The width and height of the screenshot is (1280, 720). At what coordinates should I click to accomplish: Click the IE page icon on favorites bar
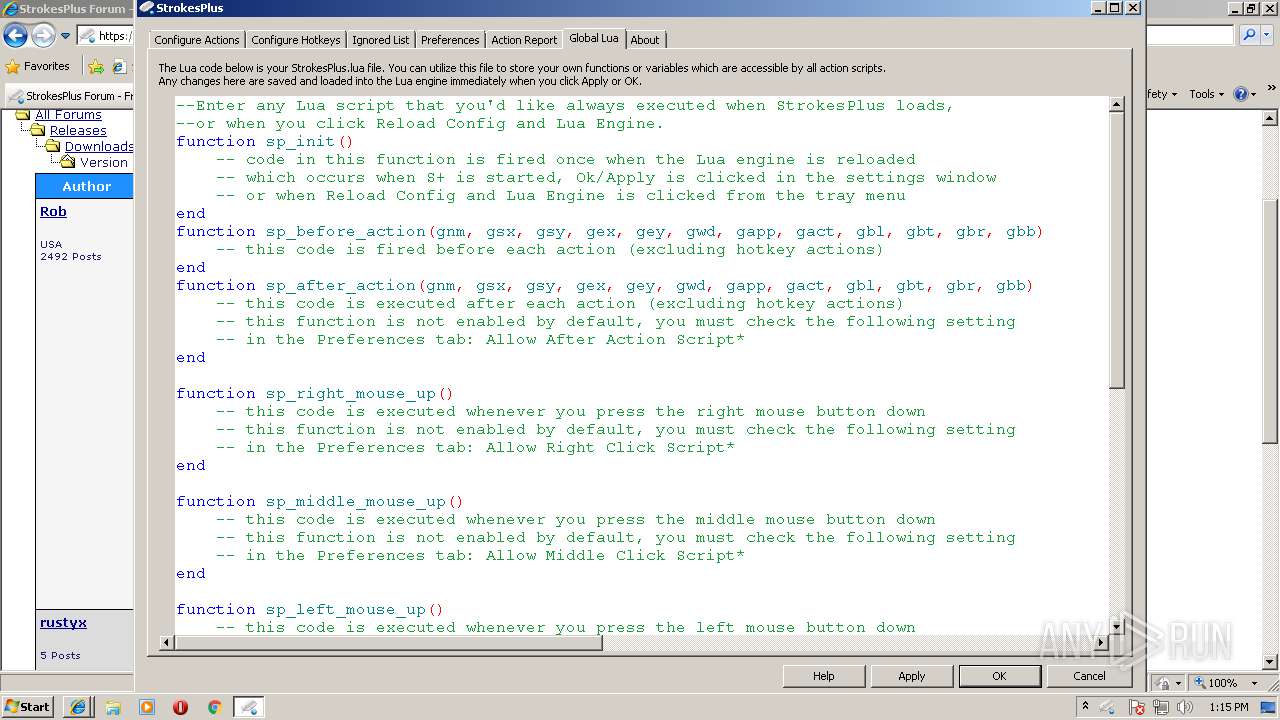119,67
